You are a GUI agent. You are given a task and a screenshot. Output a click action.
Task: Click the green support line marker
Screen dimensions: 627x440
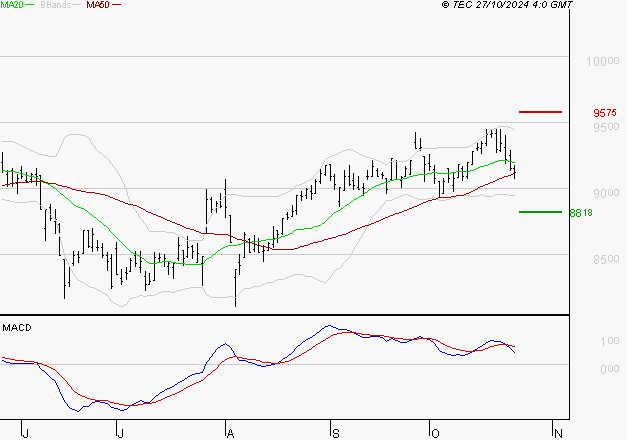(x=540, y=212)
